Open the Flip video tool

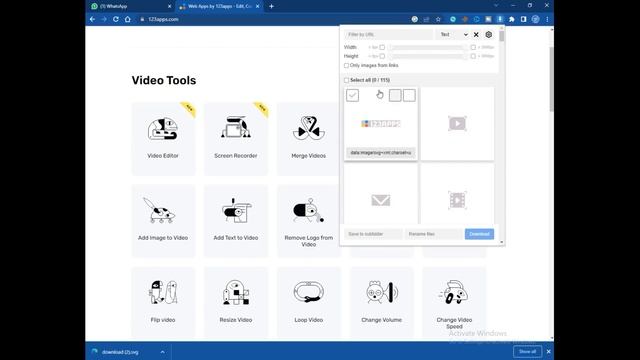coord(163,303)
